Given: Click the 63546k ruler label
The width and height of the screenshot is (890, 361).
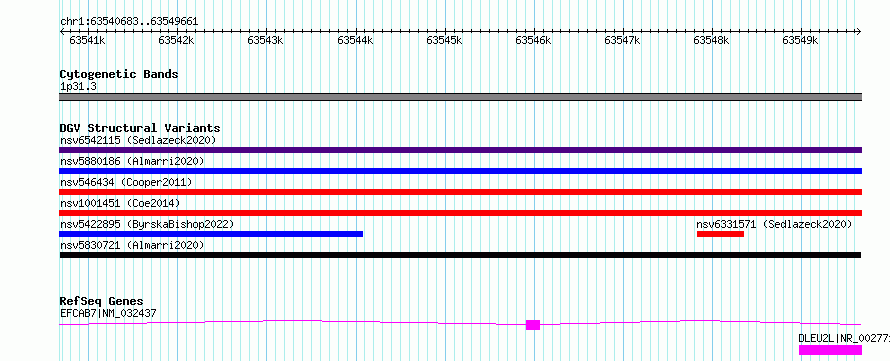Looking at the screenshot, I should click(533, 40).
